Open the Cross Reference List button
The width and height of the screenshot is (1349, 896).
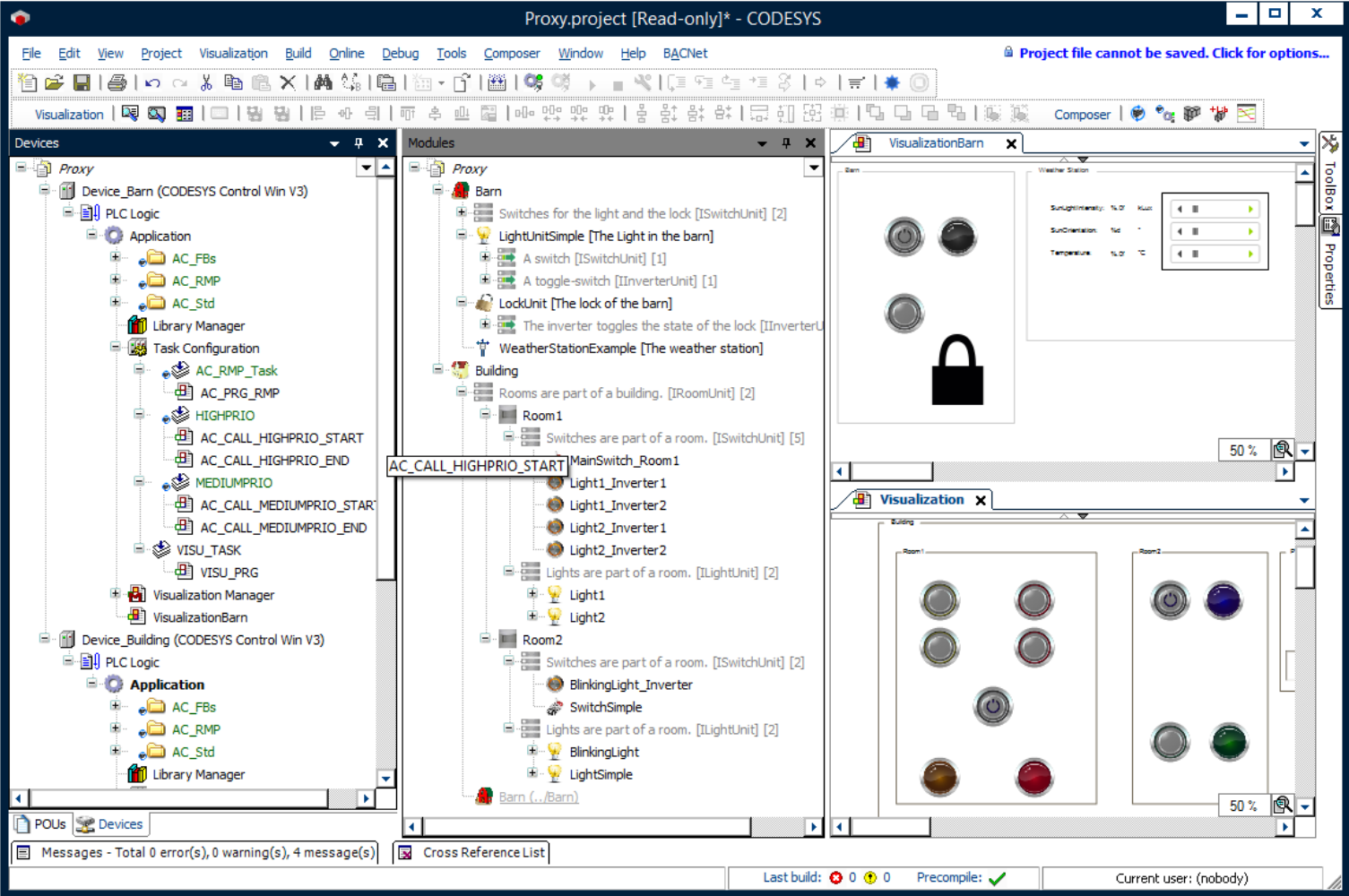[x=472, y=853]
